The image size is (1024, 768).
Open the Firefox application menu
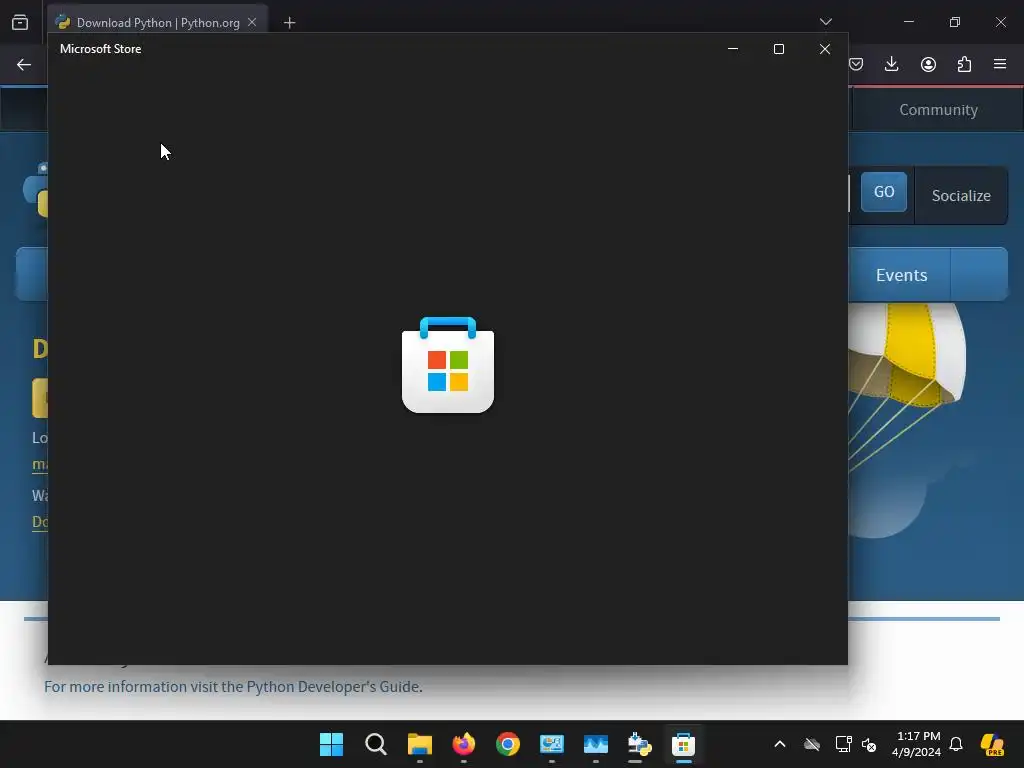coord(1000,64)
